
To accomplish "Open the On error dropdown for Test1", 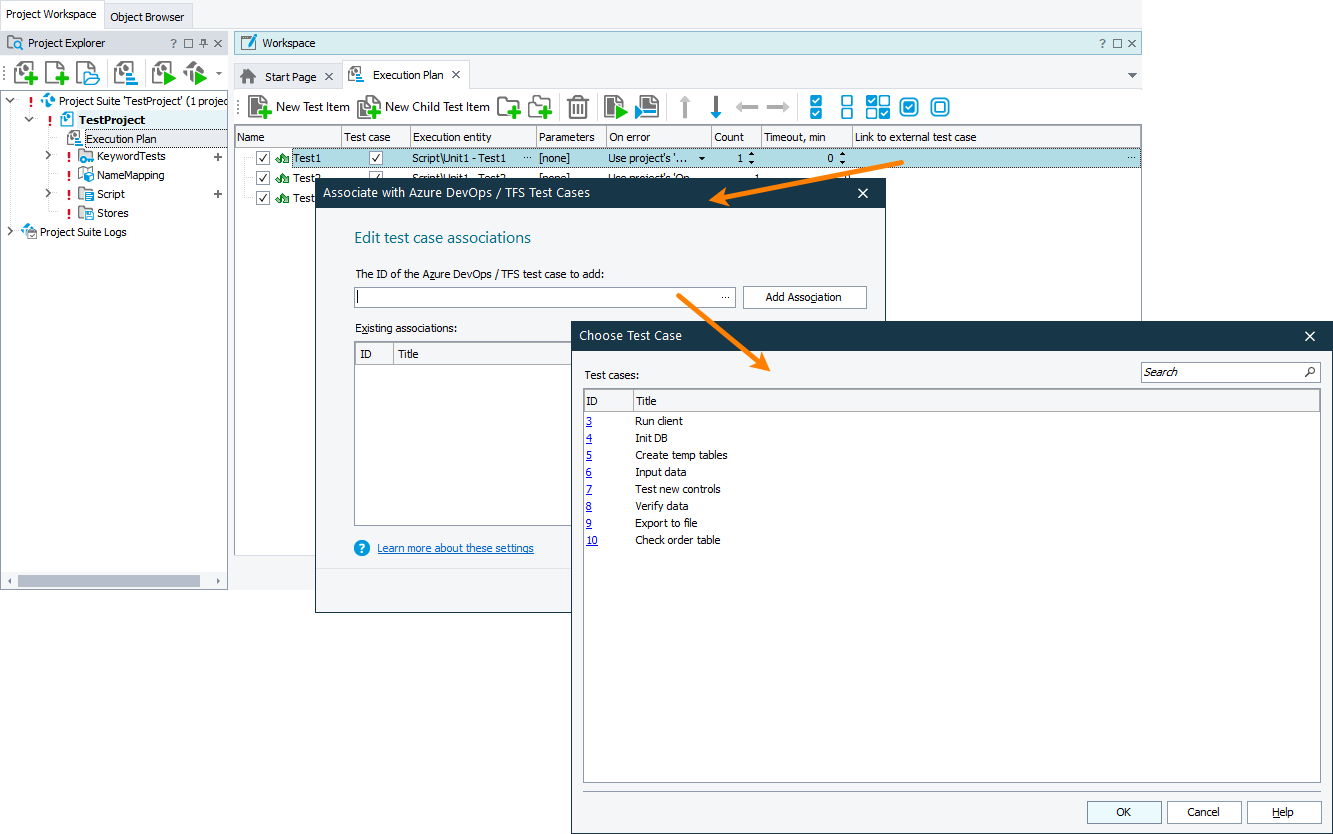I will (702, 157).
